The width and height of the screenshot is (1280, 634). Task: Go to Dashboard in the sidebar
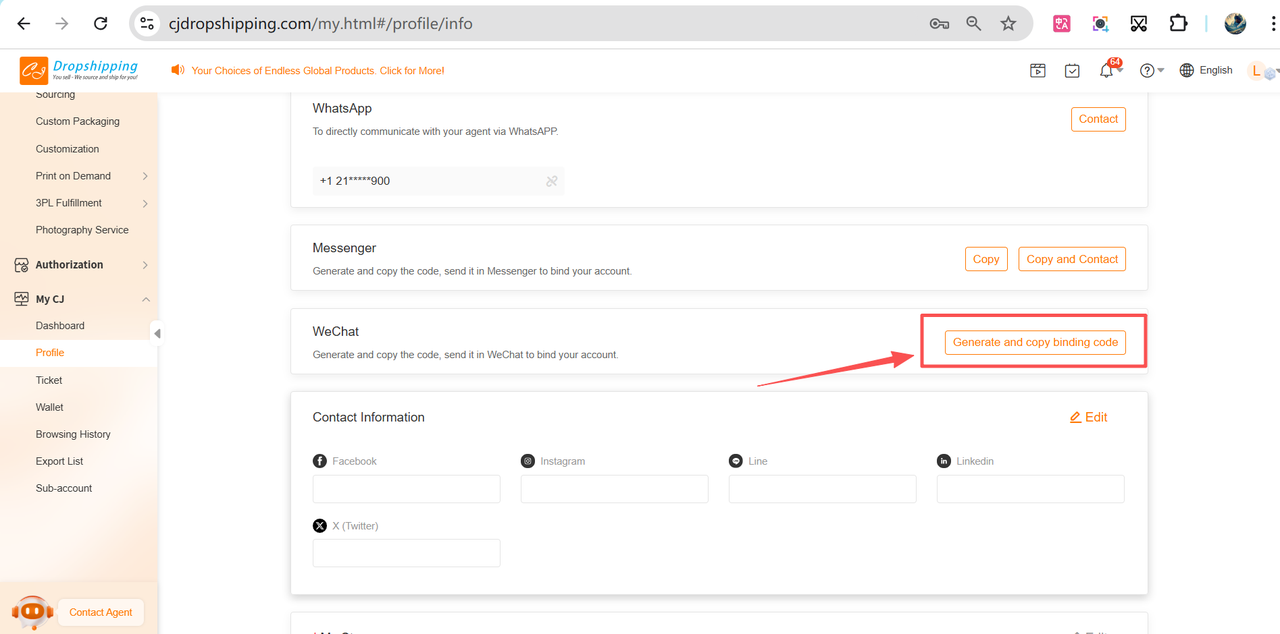(60, 326)
